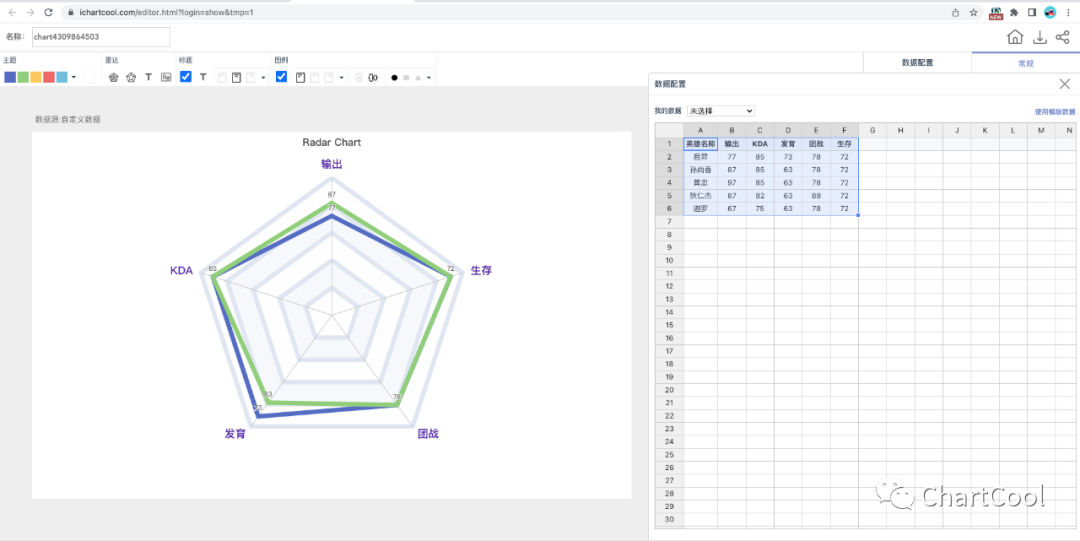Pick the gray rectangle legend marker
Viewport: 1080px width, 541px height.
pyautogui.click(x=406, y=78)
